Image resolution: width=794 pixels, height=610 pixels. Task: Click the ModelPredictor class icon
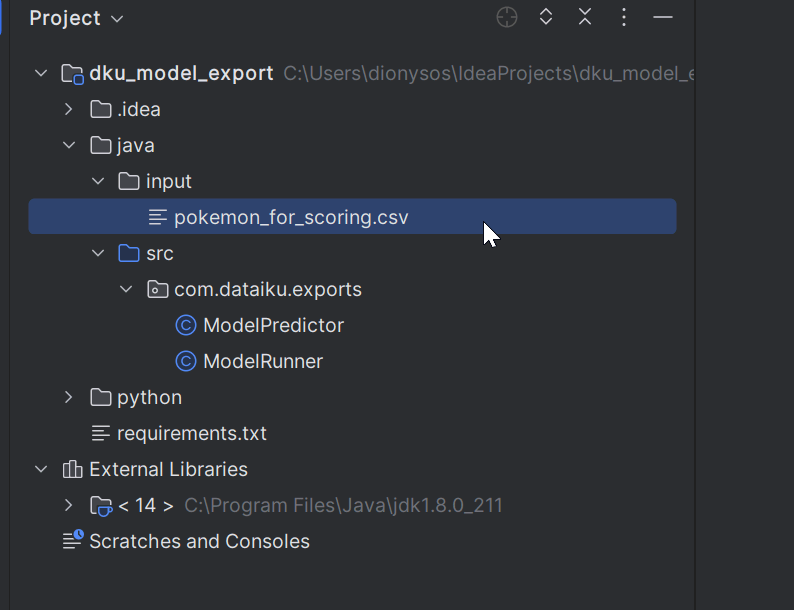point(185,326)
